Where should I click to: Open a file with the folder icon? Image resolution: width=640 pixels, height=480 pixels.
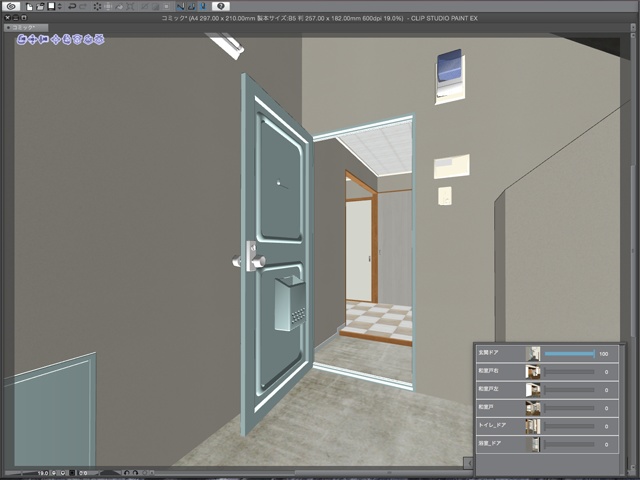40,7
